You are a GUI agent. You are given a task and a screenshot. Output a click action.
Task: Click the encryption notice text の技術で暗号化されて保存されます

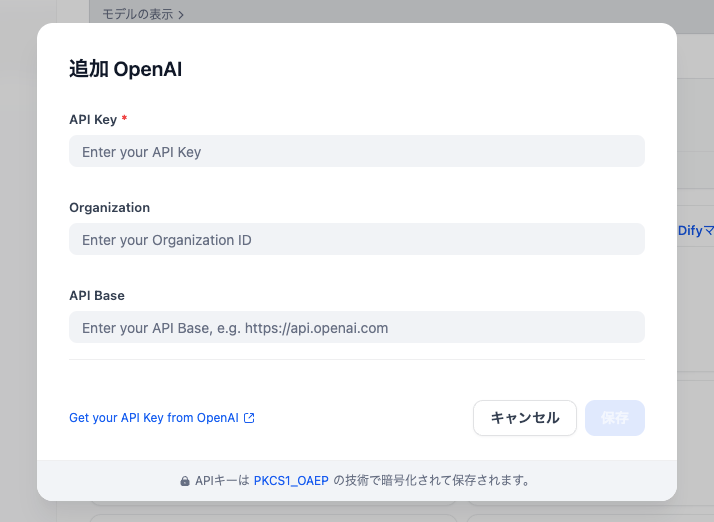click(432, 481)
